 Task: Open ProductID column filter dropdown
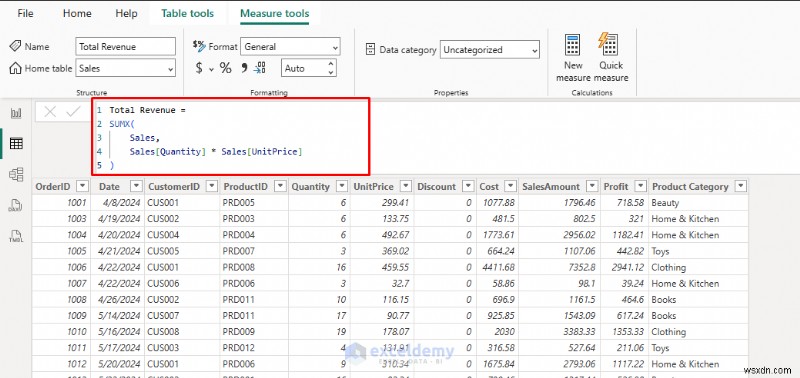point(280,186)
